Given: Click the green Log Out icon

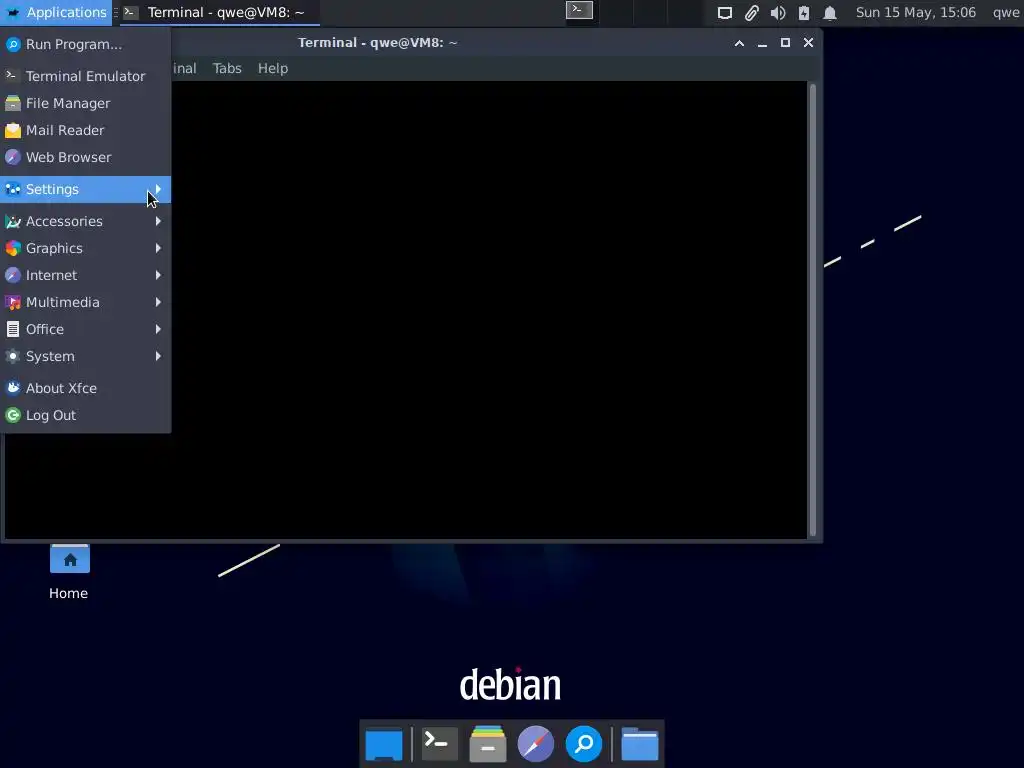Looking at the screenshot, I should (x=13, y=415).
